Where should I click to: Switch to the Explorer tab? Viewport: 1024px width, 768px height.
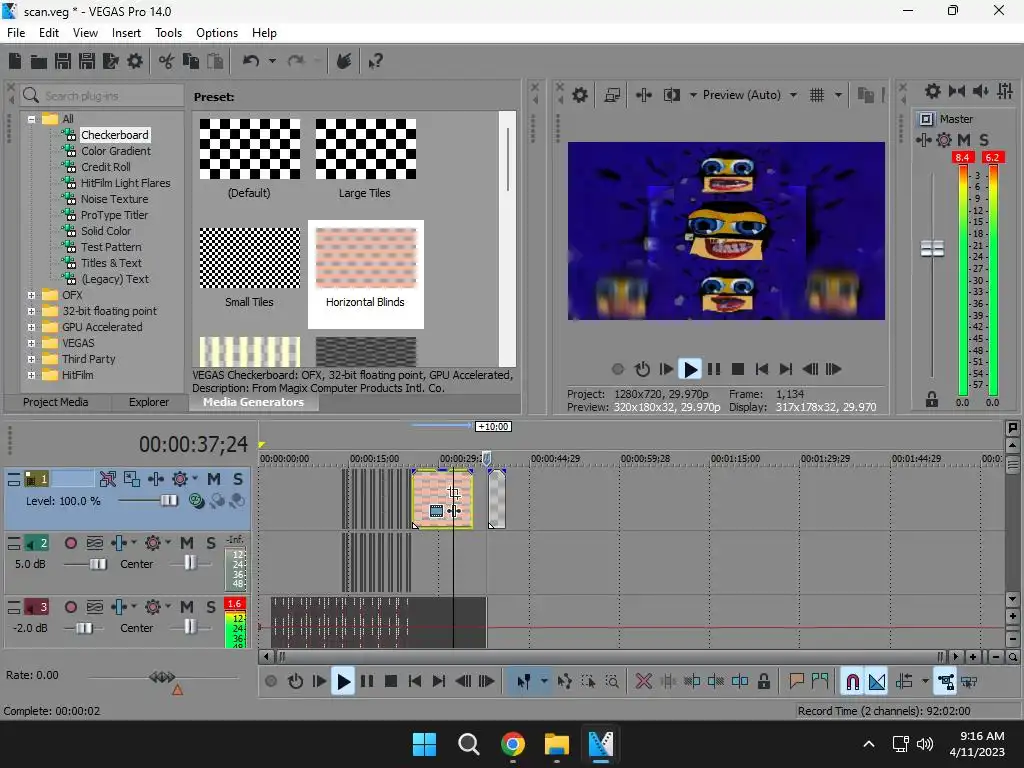(148, 402)
